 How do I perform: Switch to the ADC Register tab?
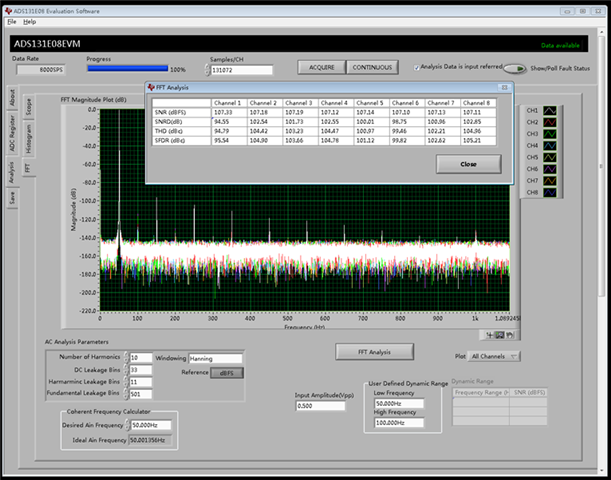click(x=12, y=133)
